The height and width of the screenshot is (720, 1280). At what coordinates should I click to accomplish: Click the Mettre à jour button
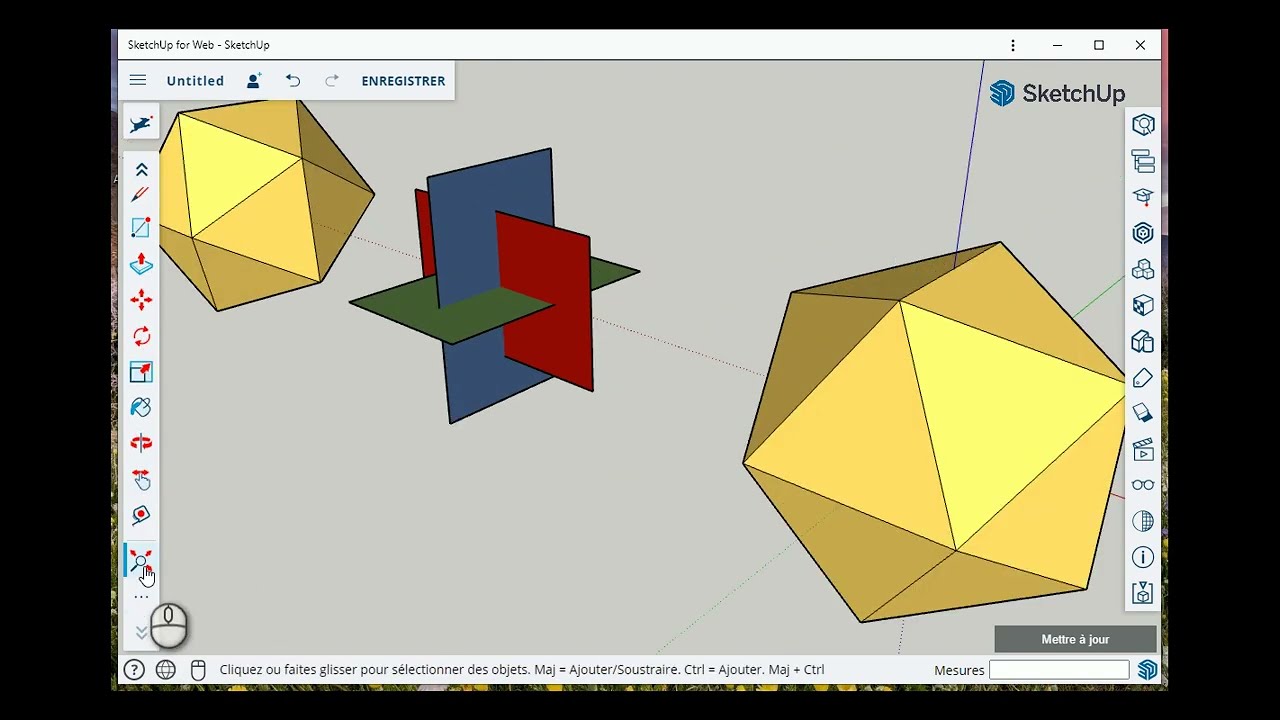click(x=1075, y=639)
